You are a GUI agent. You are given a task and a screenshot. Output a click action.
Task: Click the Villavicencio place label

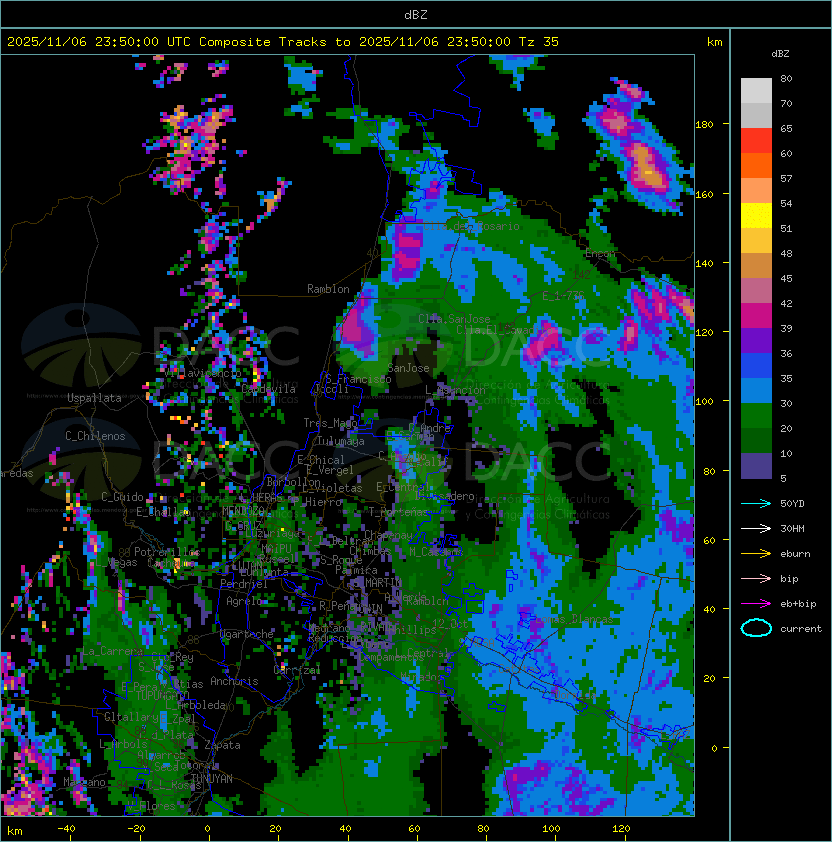click(202, 373)
